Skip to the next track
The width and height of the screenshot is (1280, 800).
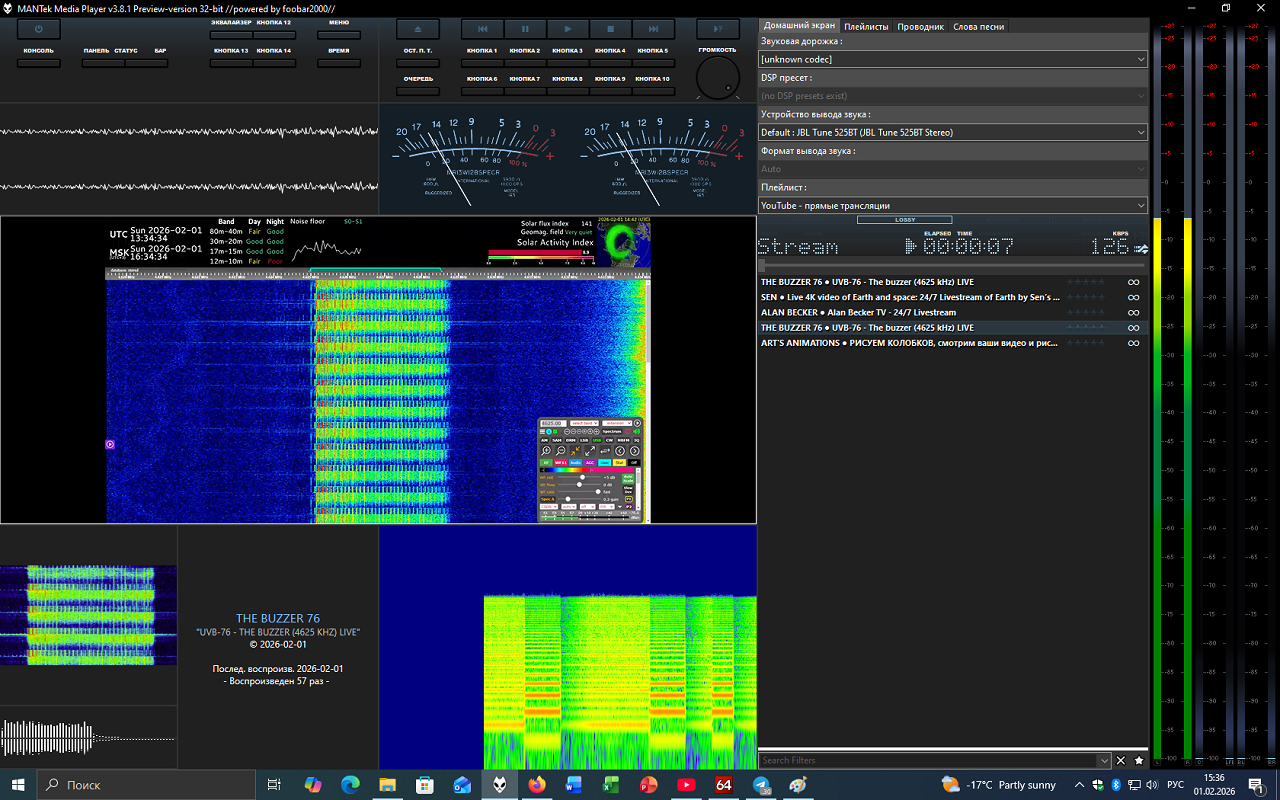click(653, 29)
